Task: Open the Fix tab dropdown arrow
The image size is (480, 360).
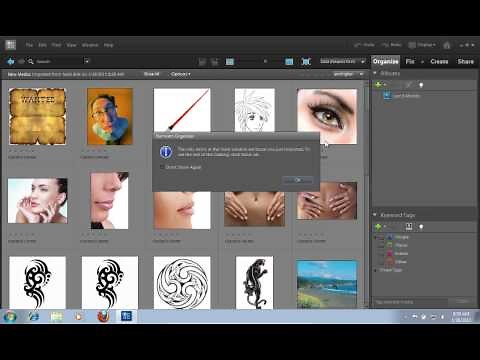Action: pos(422,62)
